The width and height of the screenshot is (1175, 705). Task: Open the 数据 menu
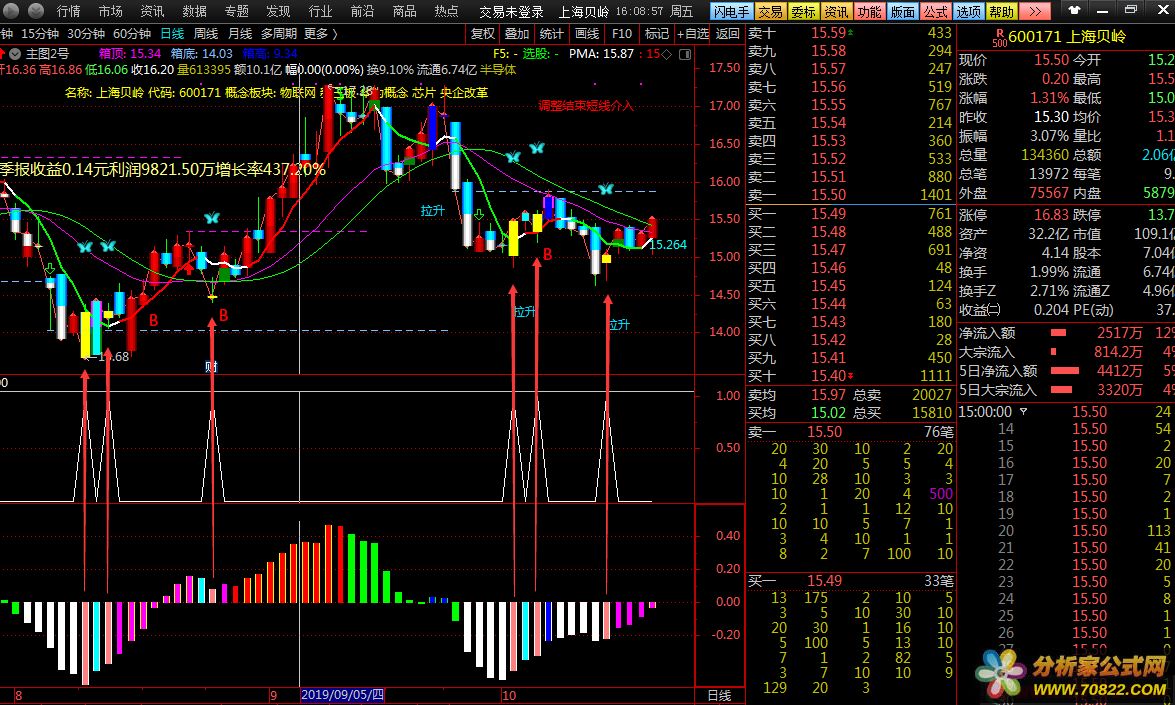194,11
